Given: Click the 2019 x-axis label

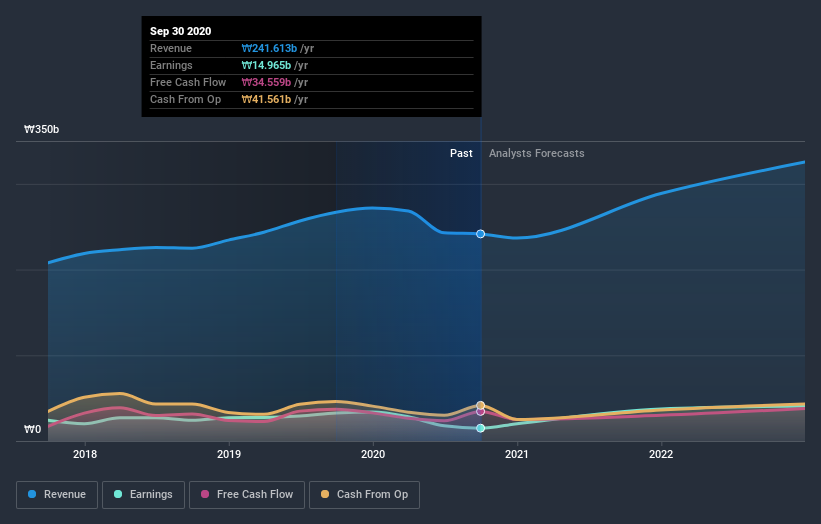Looking at the screenshot, I should [229, 454].
